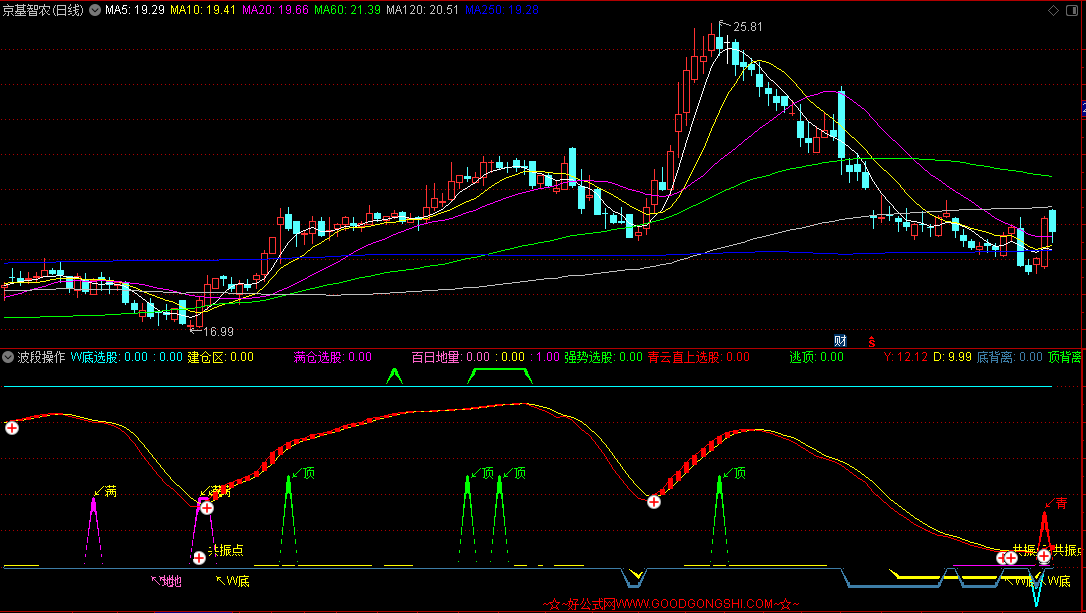Click the 青云直上选股: 0.00 label
Viewport: 1086px width, 613px height.
tap(699, 357)
